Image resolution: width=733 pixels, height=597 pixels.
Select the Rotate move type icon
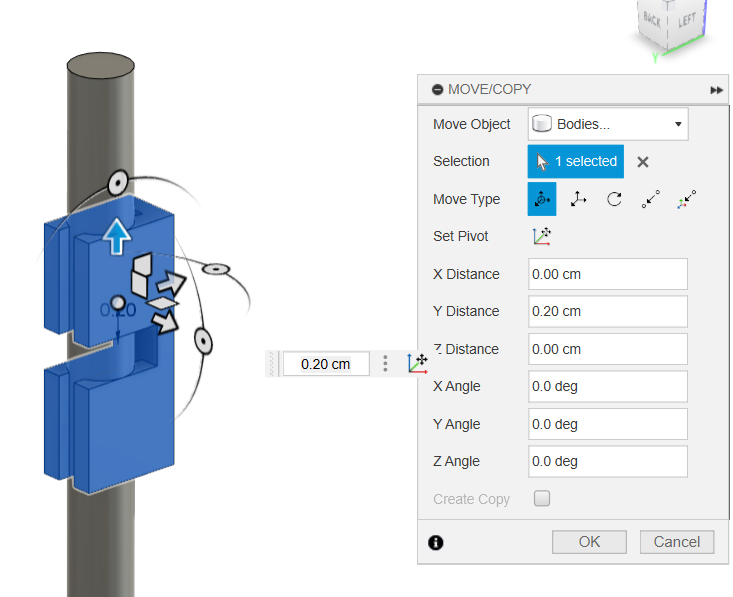pyautogui.click(x=614, y=199)
